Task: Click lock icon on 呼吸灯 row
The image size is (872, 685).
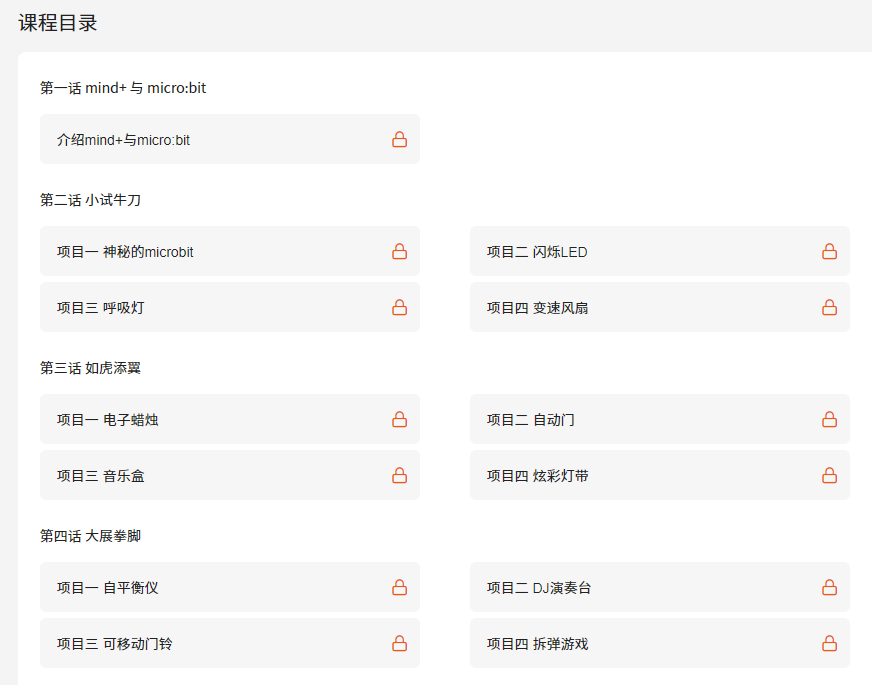Action: click(x=399, y=308)
